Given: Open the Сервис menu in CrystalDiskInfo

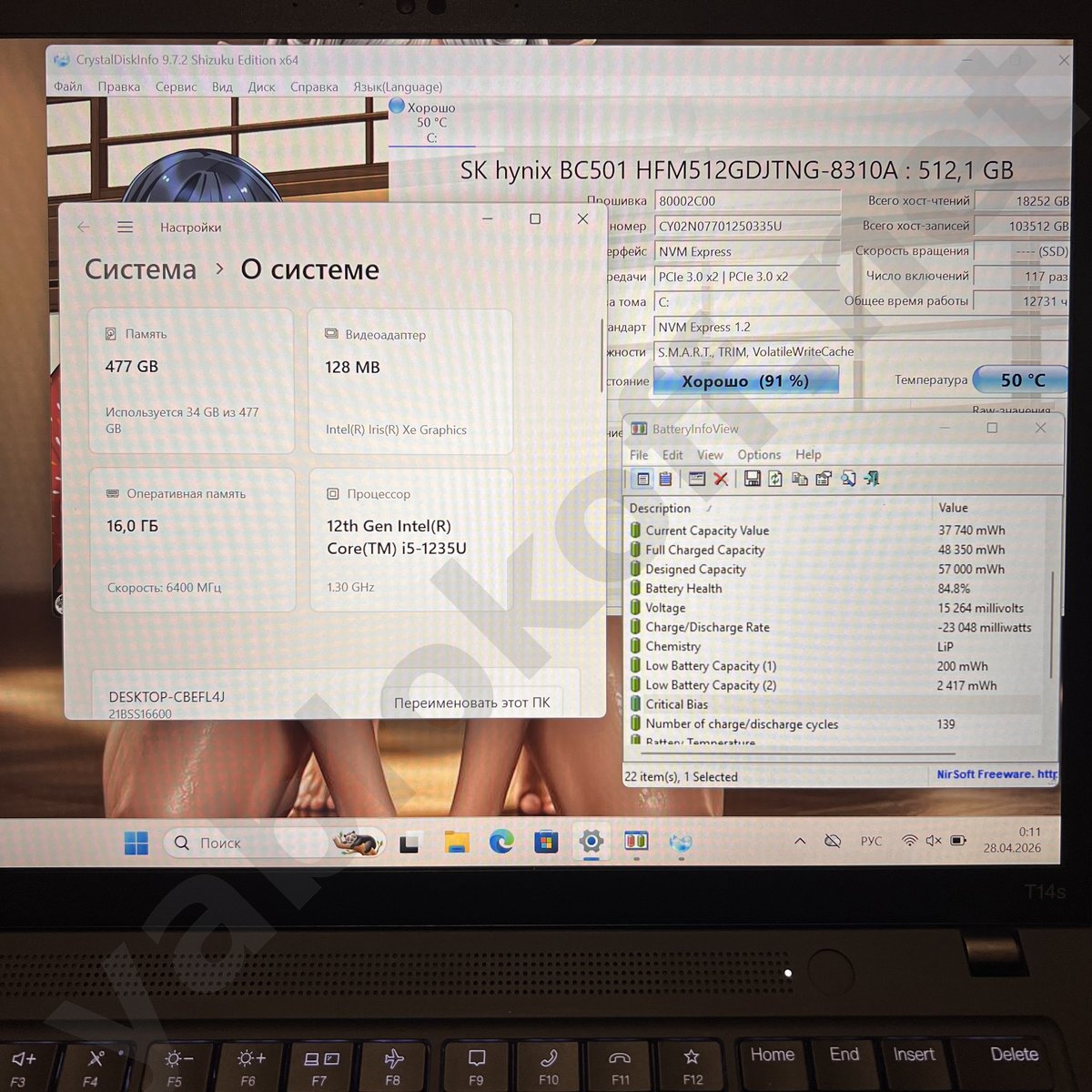Looking at the screenshot, I should (177, 86).
